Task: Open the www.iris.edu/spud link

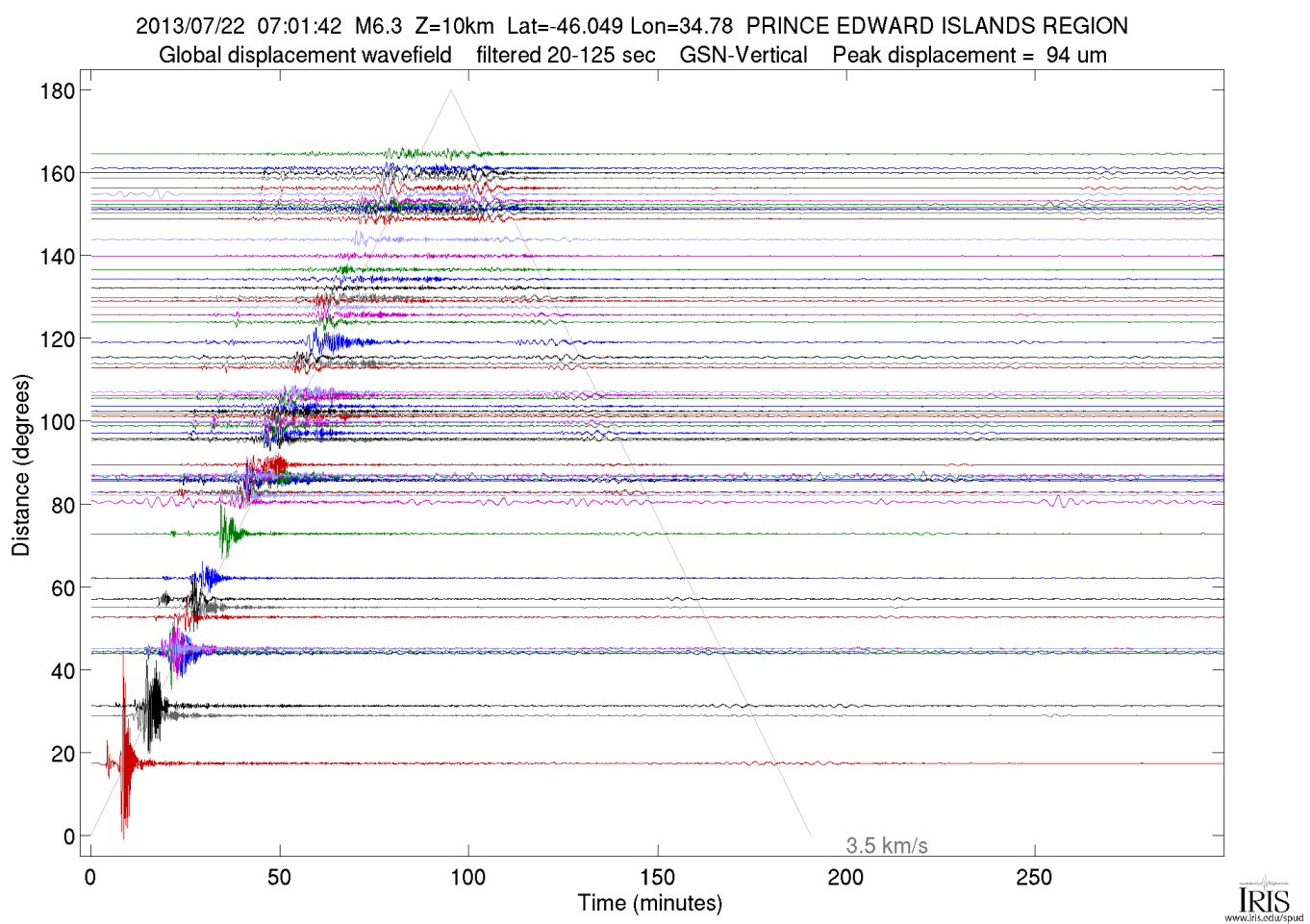Action: pos(1264,918)
